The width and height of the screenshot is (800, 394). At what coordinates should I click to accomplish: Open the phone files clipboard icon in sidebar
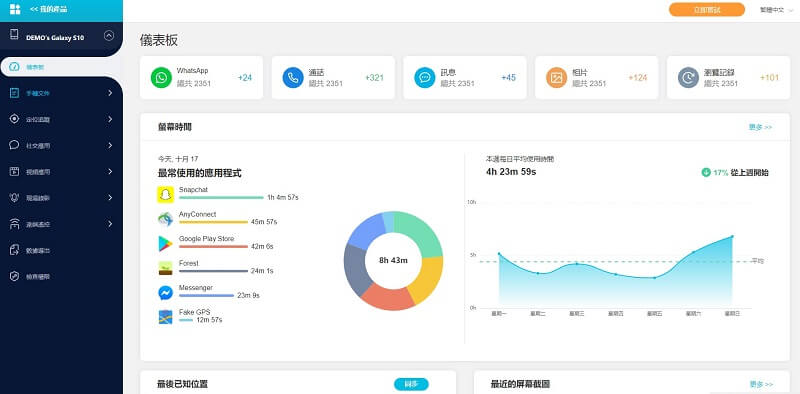coord(14,93)
